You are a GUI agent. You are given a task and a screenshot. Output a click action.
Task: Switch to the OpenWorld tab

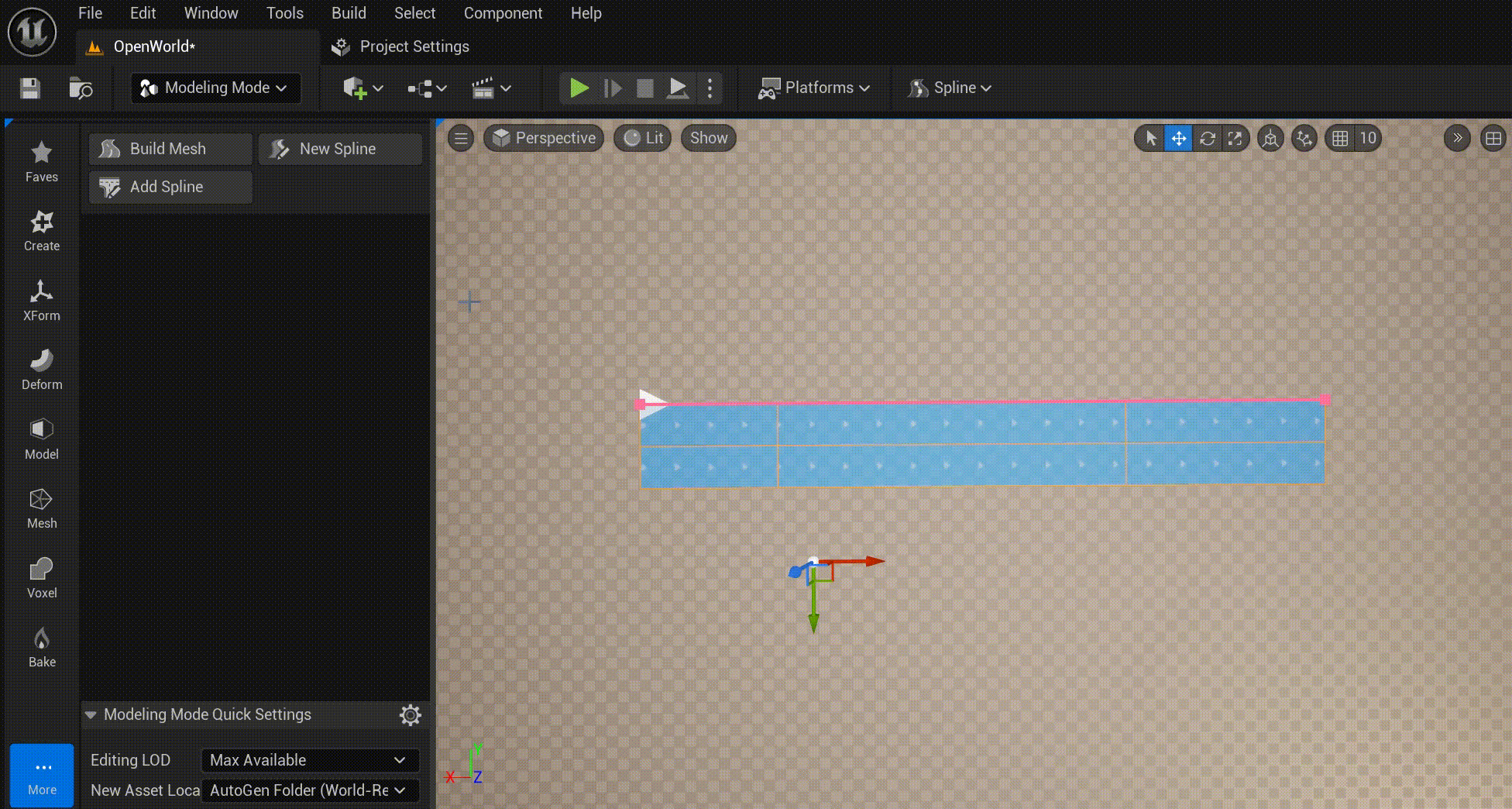click(198, 46)
